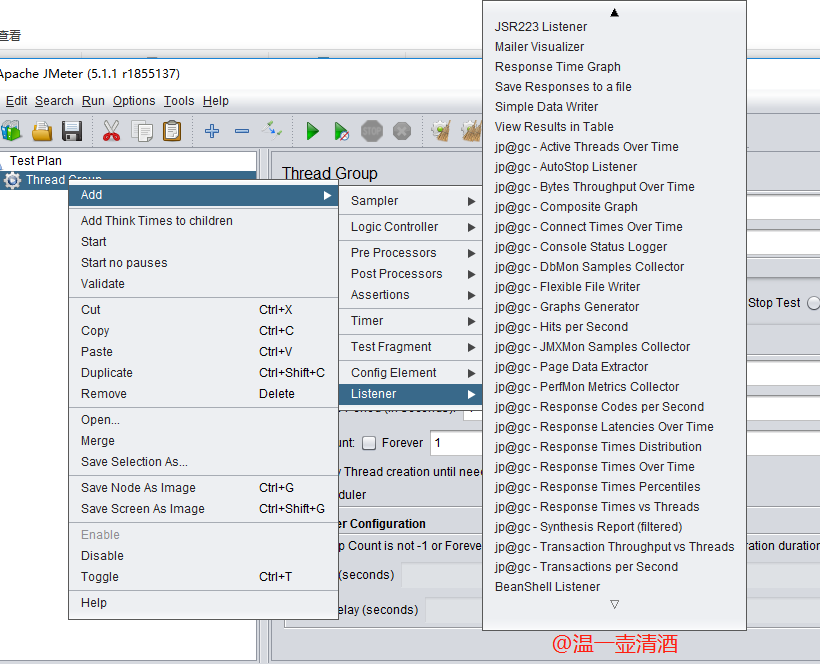Choose Duplicate from context menu
The image size is (820, 664).
(203, 373)
